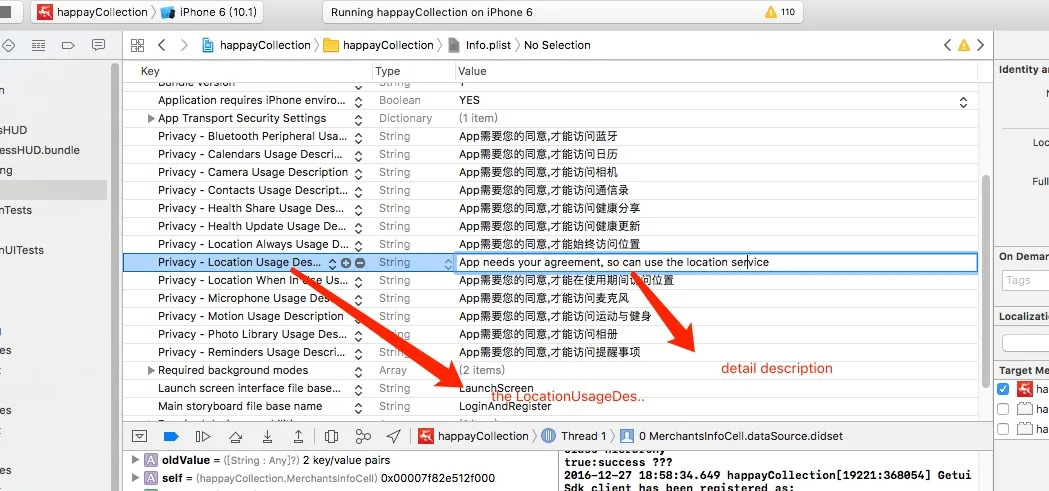Open key chooser for Location Usage Description row
This screenshot has width=1049, height=491.
tap(332, 263)
